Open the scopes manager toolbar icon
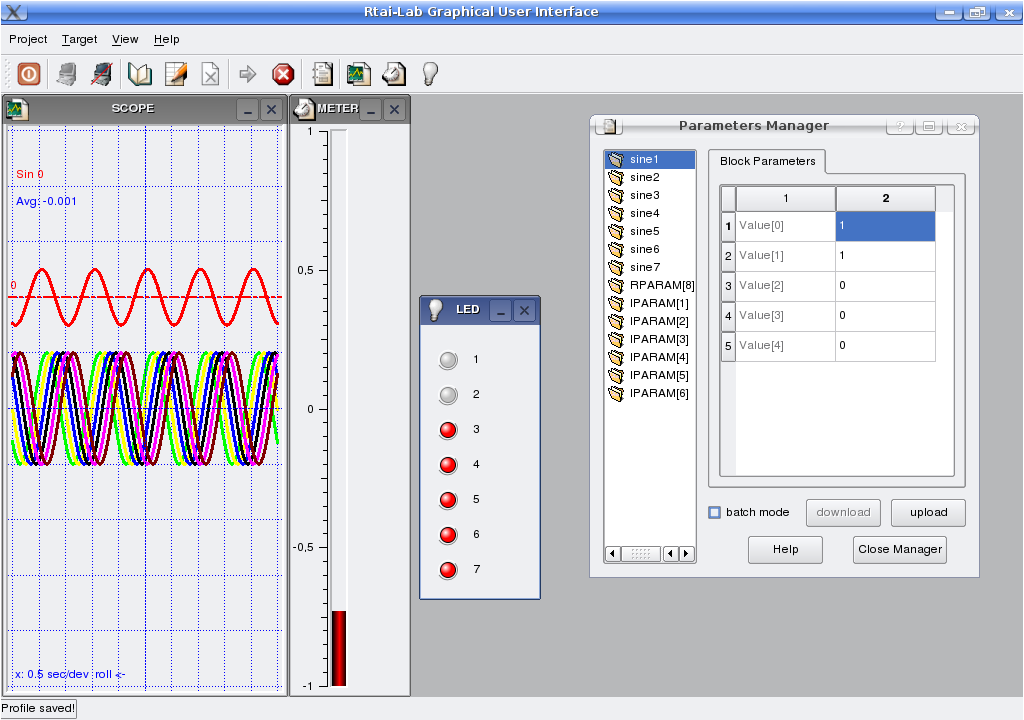Viewport: 1024px width, 720px height. [358, 73]
